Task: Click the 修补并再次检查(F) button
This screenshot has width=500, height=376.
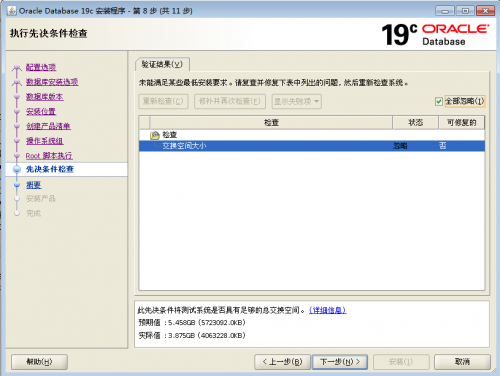Action: point(230,101)
